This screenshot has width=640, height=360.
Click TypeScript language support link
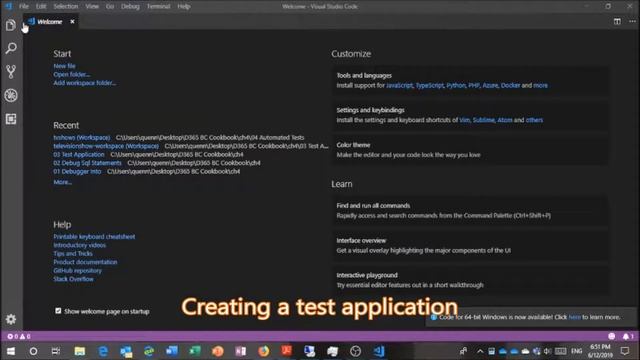[429, 85]
